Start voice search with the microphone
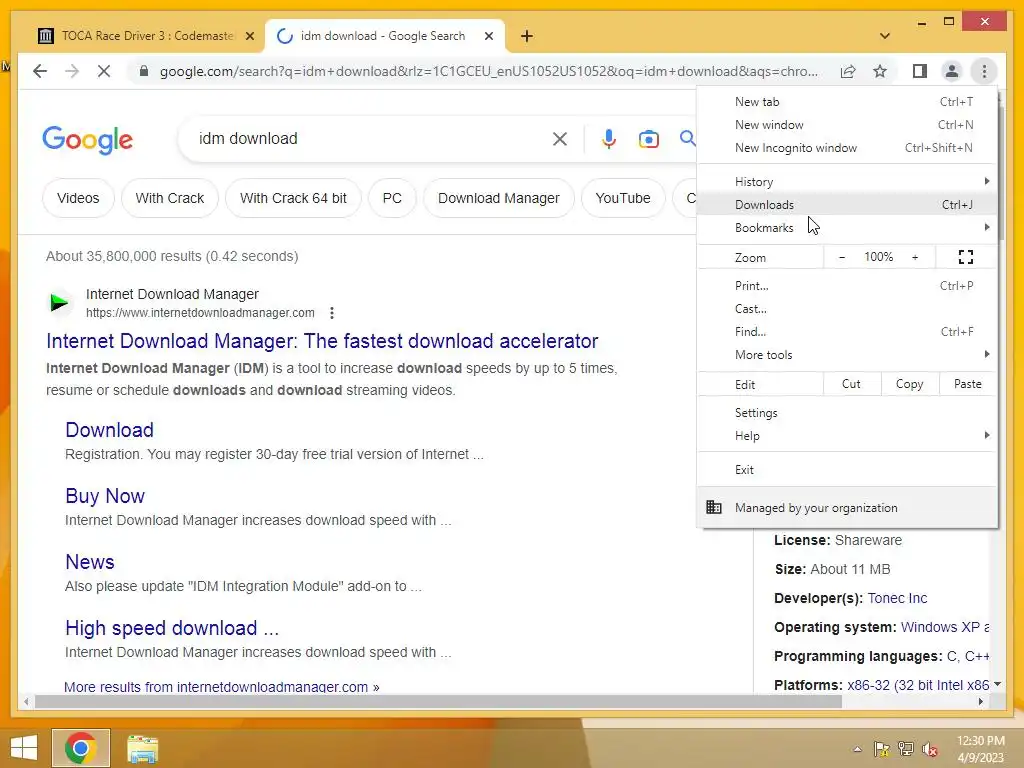 609,139
